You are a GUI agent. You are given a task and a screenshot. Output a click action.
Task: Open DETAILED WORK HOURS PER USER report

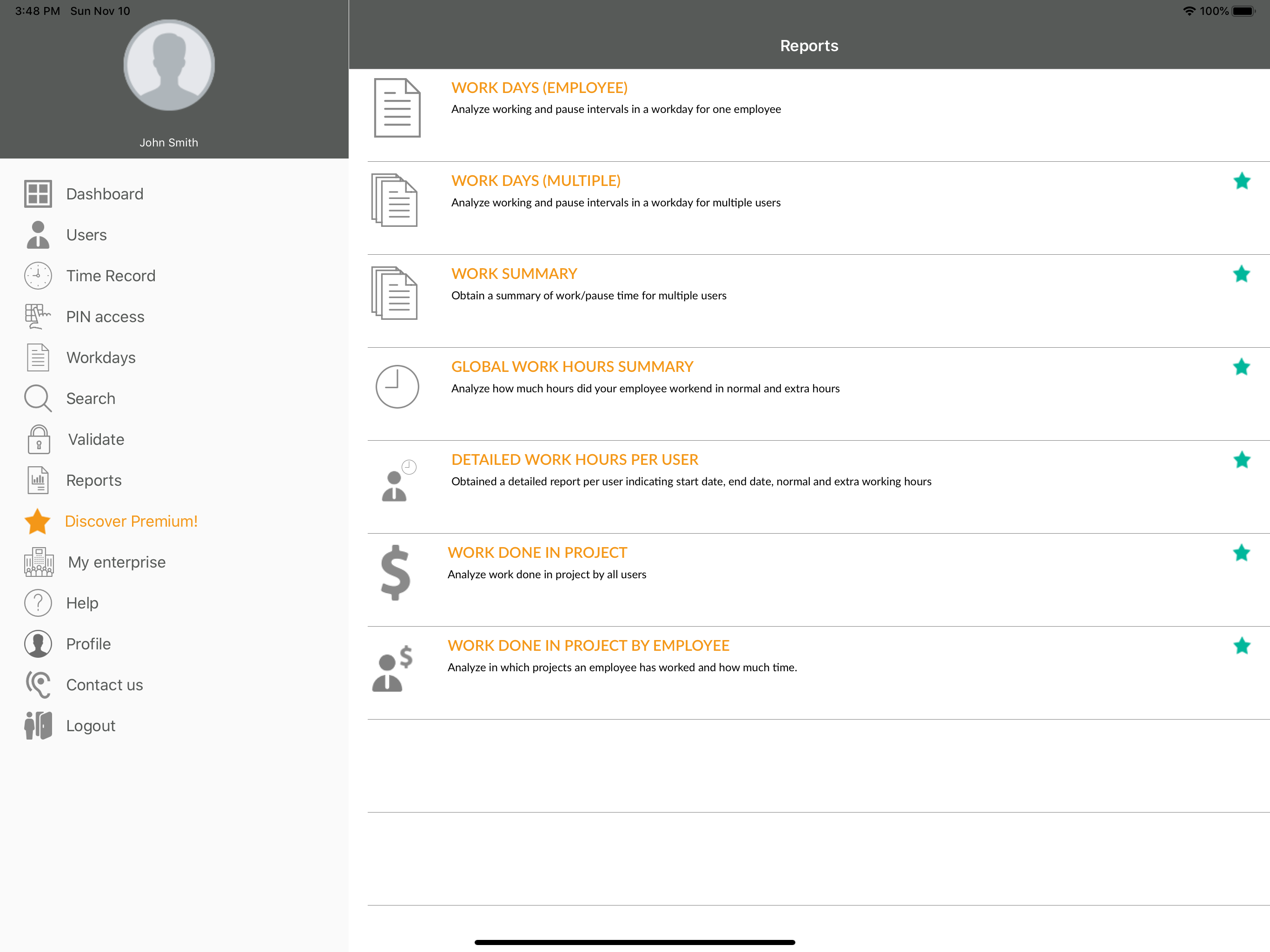574,459
